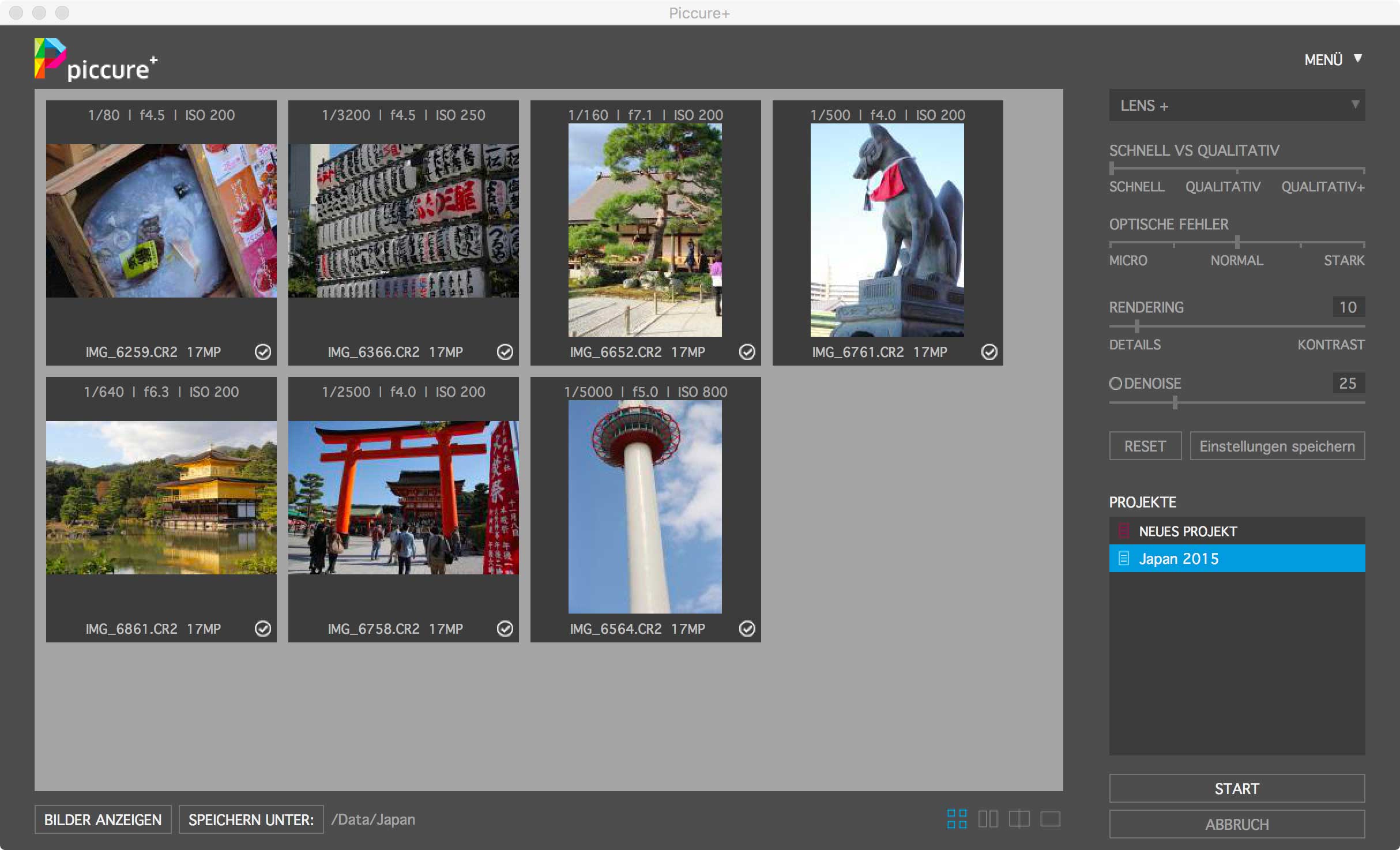1400x850 pixels.
Task: Click the piccure+ logo
Action: tap(96, 60)
